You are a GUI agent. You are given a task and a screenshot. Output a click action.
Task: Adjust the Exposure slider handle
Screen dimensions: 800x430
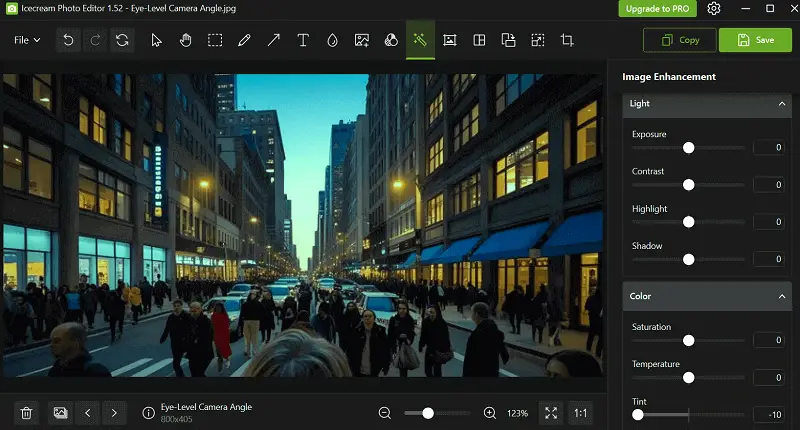[689, 148]
